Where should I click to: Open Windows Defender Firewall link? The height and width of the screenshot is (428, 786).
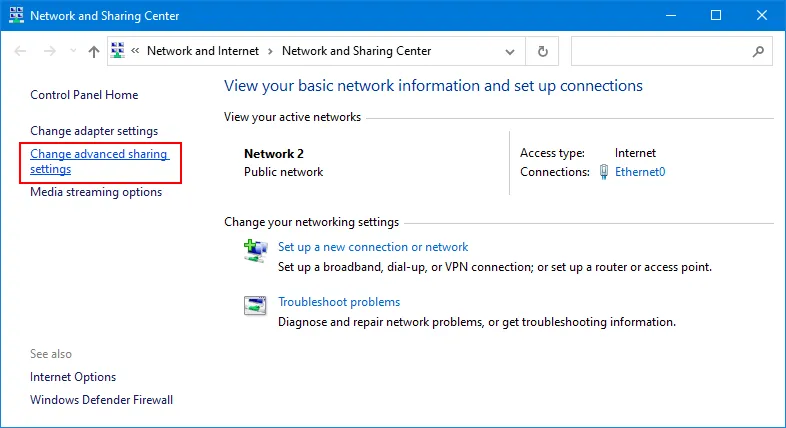(101, 400)
